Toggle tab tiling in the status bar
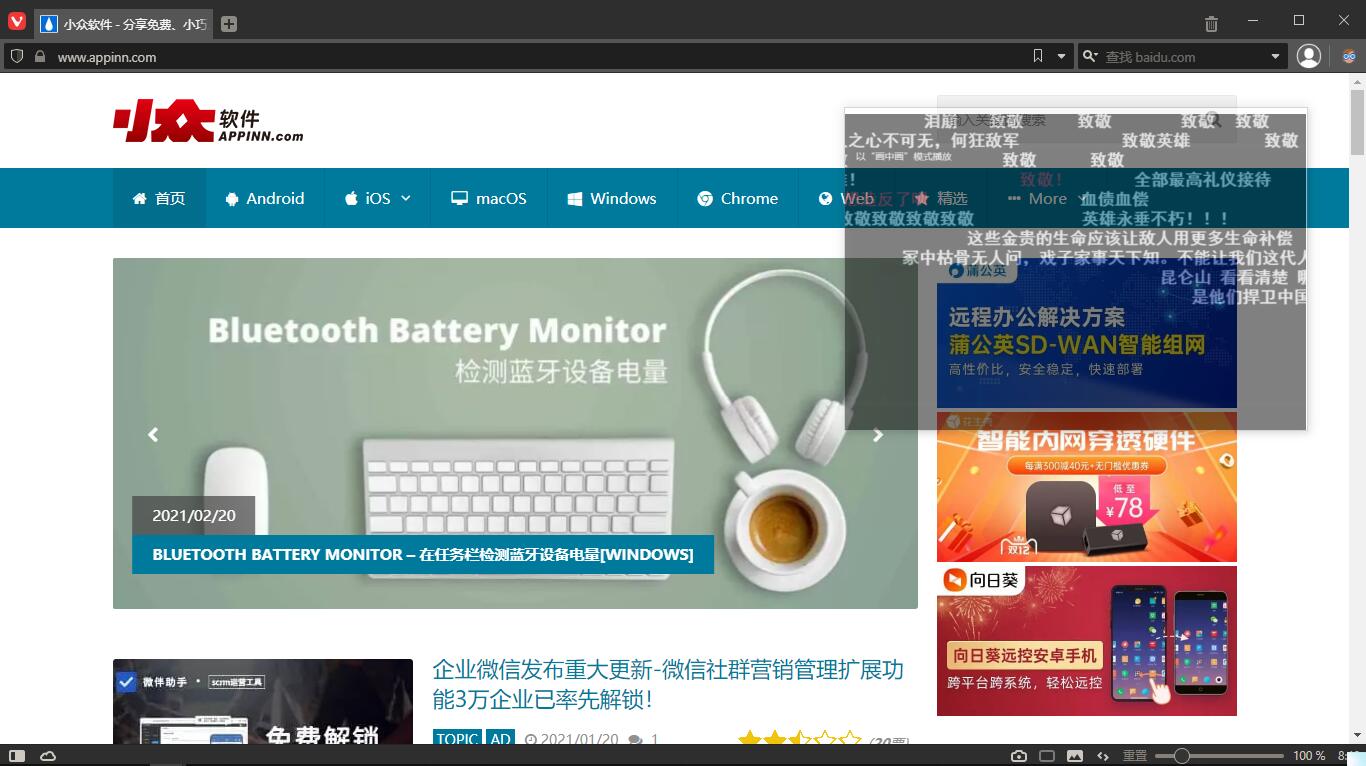1366x766 pixels. 1047,756
